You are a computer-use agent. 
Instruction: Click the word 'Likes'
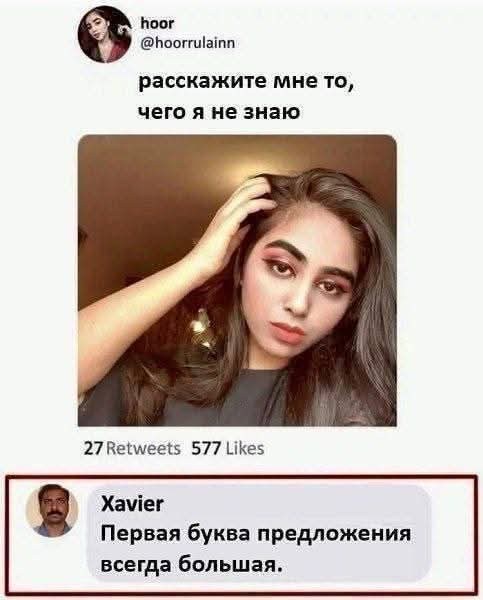coord(245,448)
